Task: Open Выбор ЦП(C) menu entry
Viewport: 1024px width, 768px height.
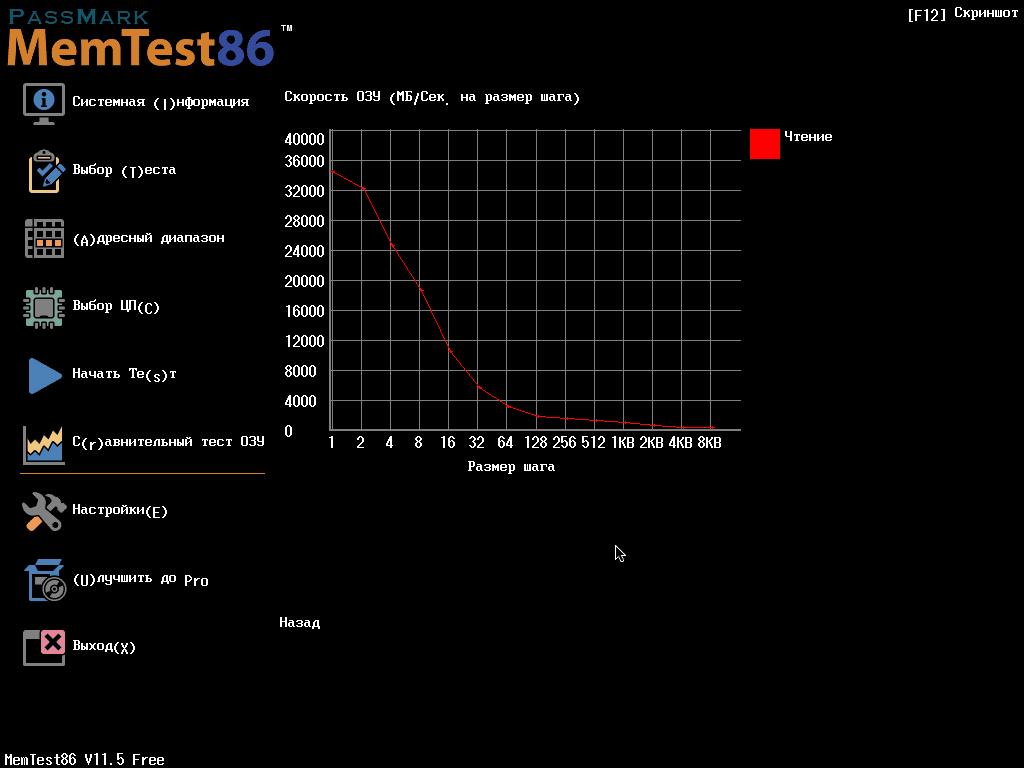Action: tap(116, 306)
